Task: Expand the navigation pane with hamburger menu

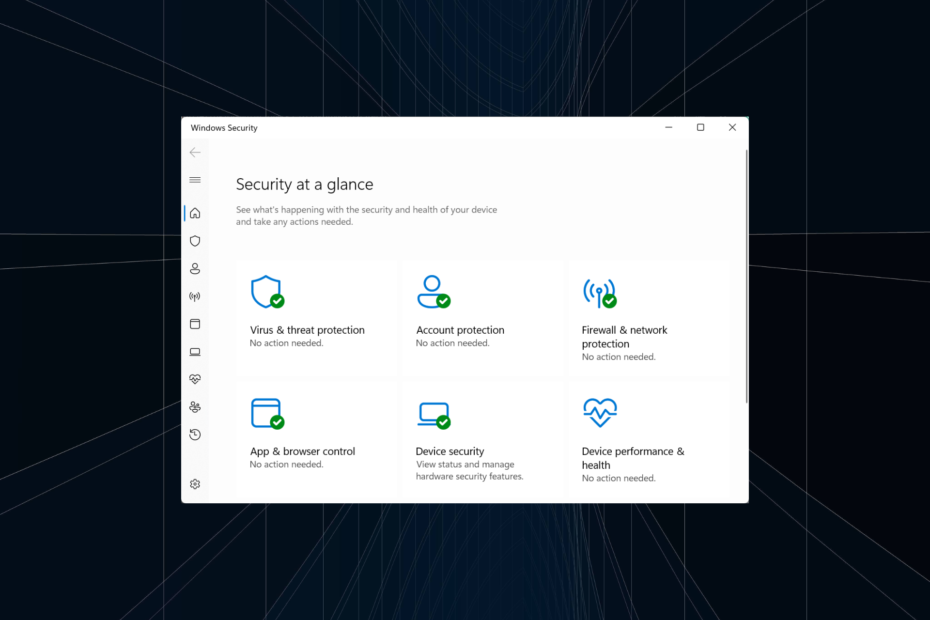Action: pyautogui.click(x=195, y=180)
